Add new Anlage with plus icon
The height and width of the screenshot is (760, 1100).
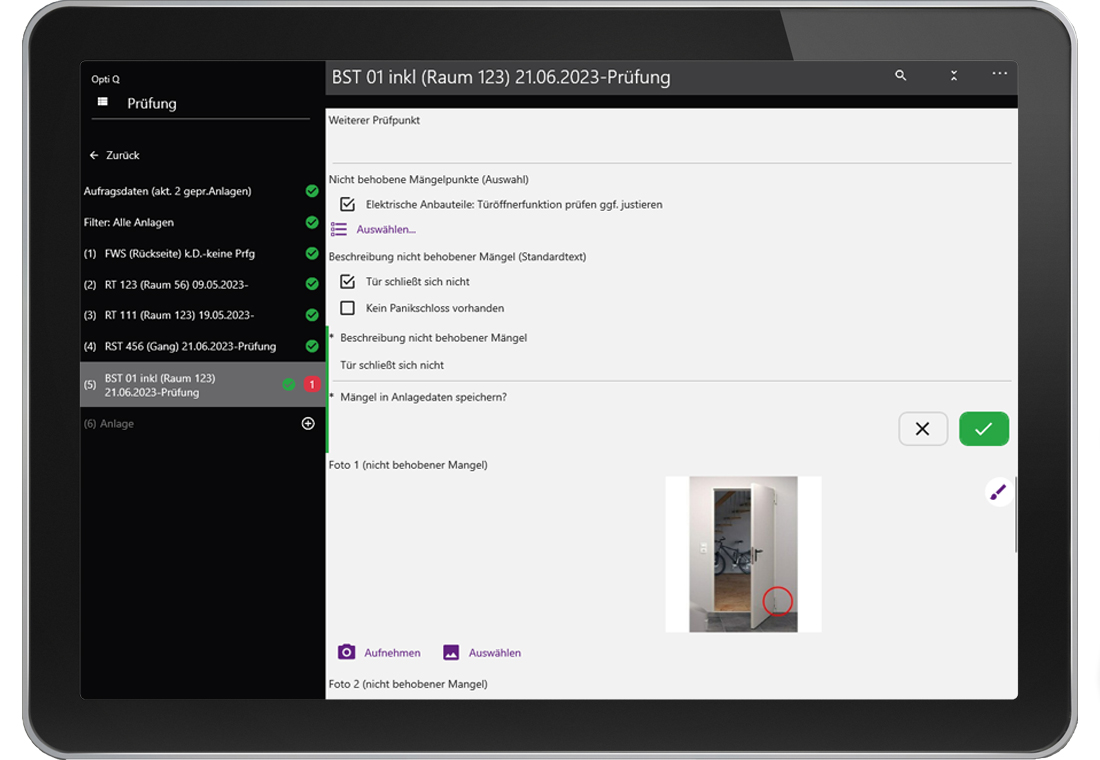pos(308,424)
